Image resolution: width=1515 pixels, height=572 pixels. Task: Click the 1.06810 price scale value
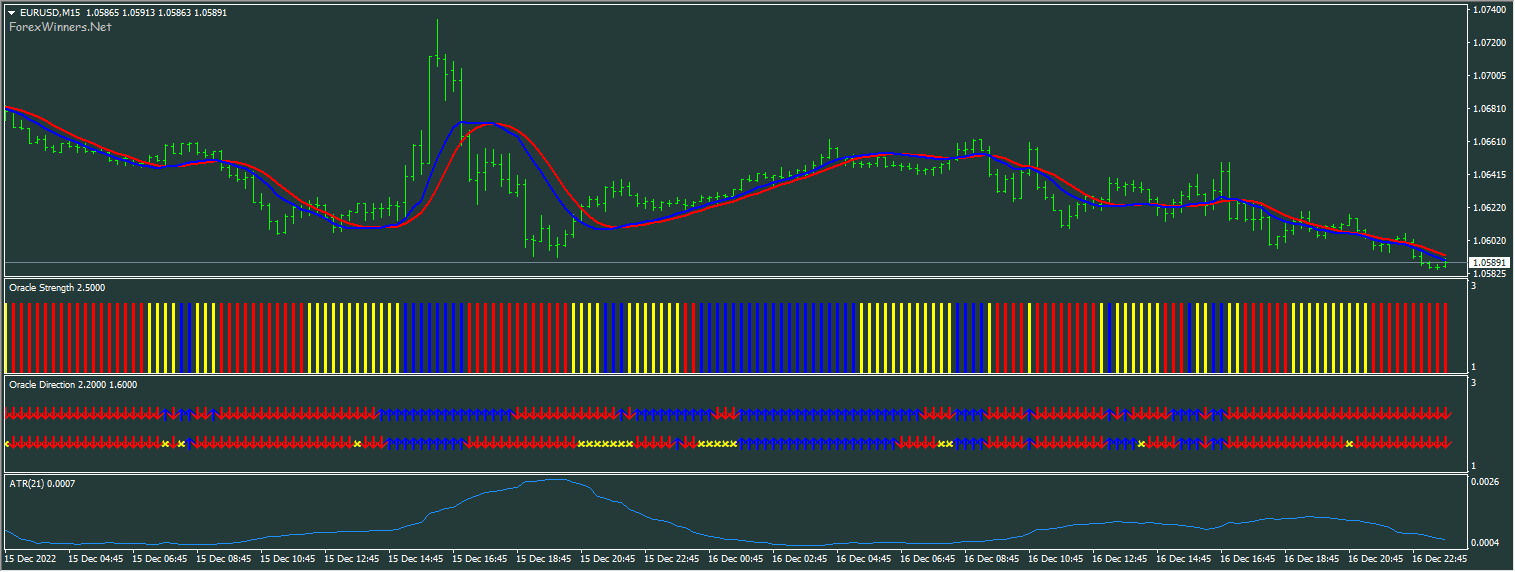(1489, 109)
